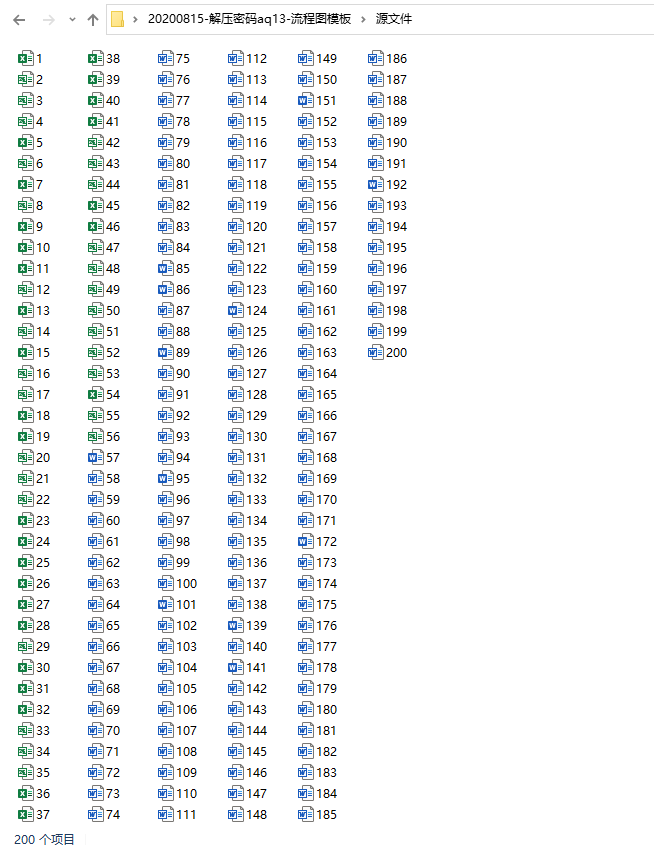Click file name text 60
Image resolution: width=654 pixels, height=849 pixels.
(113, 520)
